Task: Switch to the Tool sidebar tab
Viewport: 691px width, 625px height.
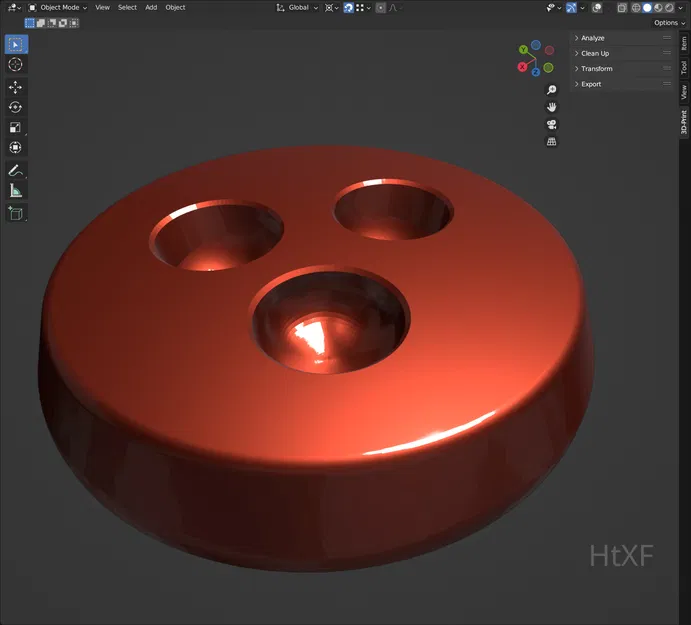Action: [684, 67]
